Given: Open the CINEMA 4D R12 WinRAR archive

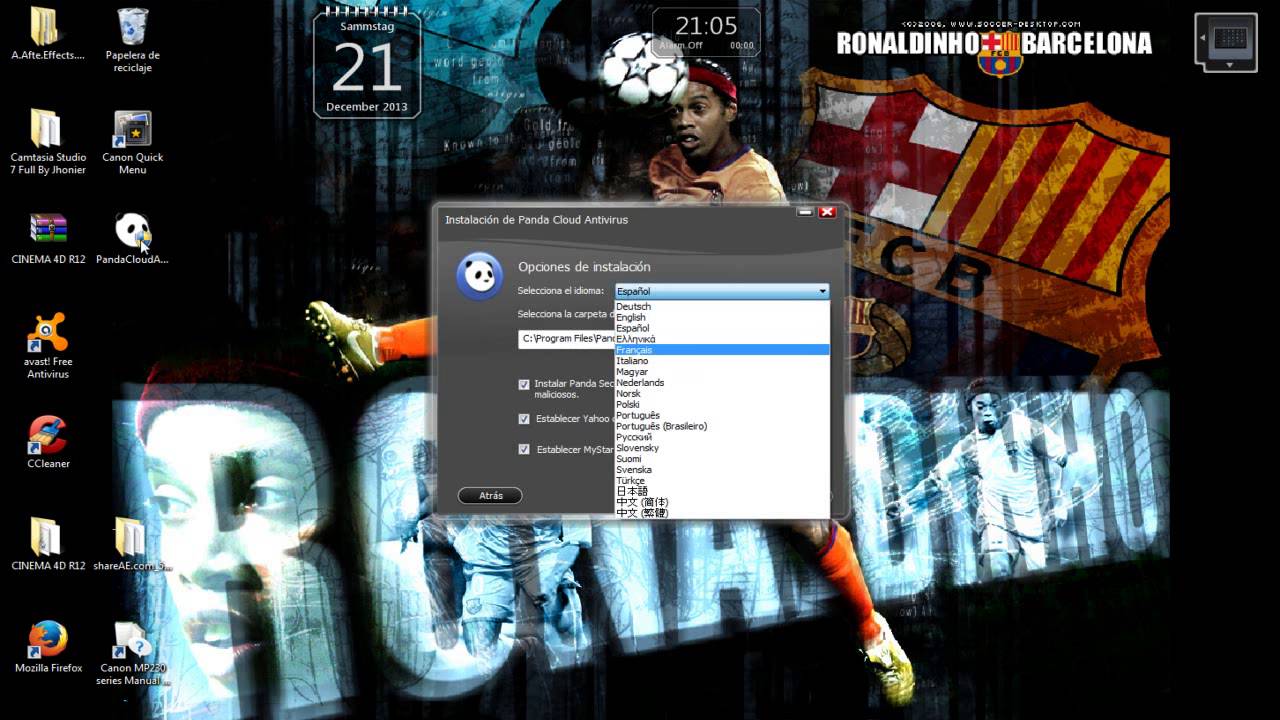Looking at the screenshot, I should pyautogui.click(x=48, y=230).
